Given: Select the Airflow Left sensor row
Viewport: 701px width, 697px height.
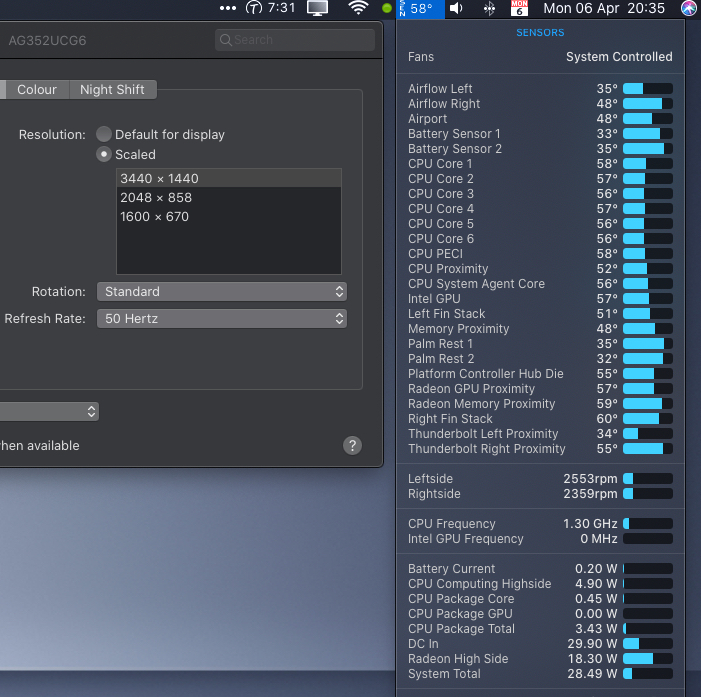Looking at the screenshot, I should (x=540, y=89).
